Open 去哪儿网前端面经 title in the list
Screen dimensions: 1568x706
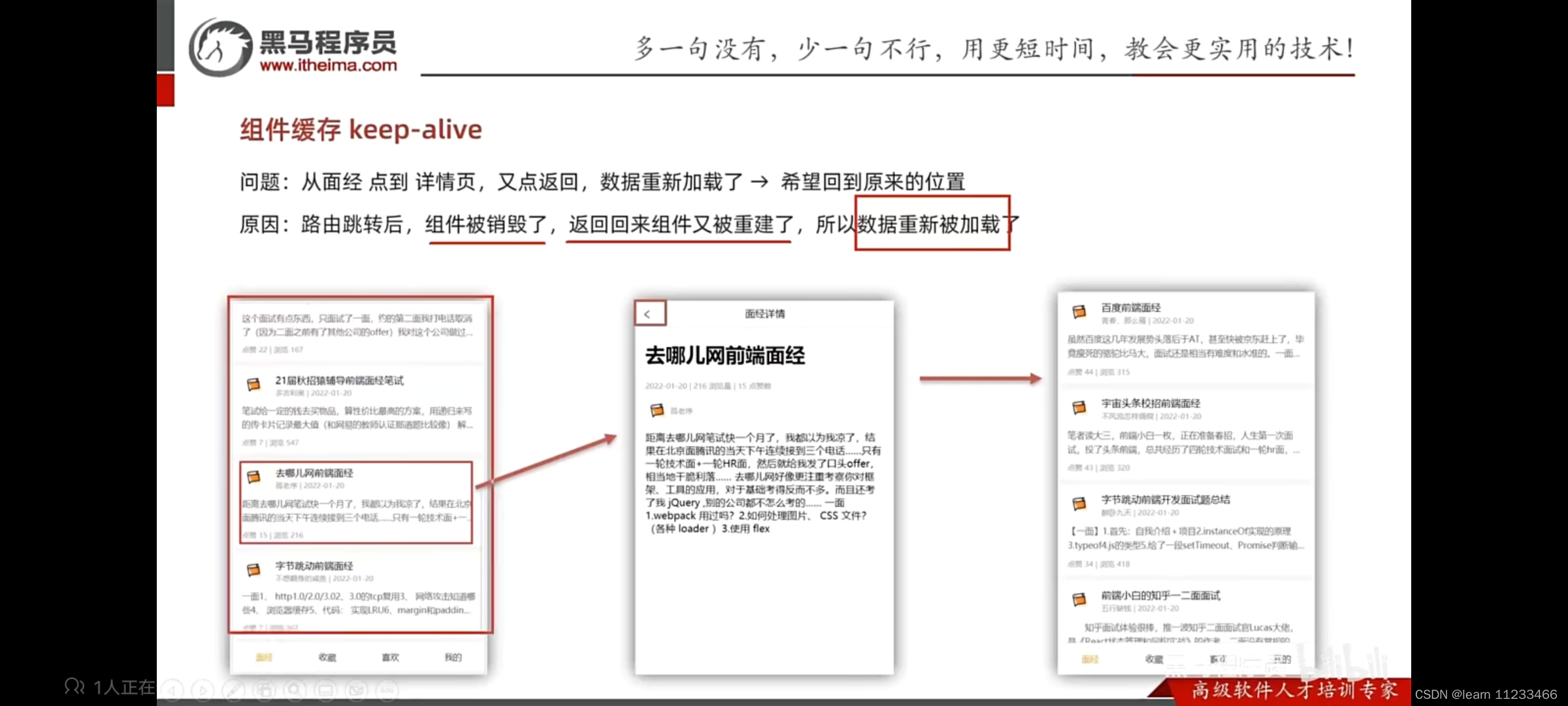tap(314, 473)
